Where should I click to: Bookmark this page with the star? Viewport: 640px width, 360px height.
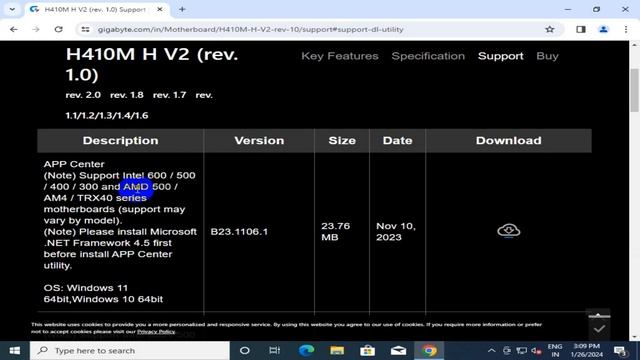coord(550,29)
